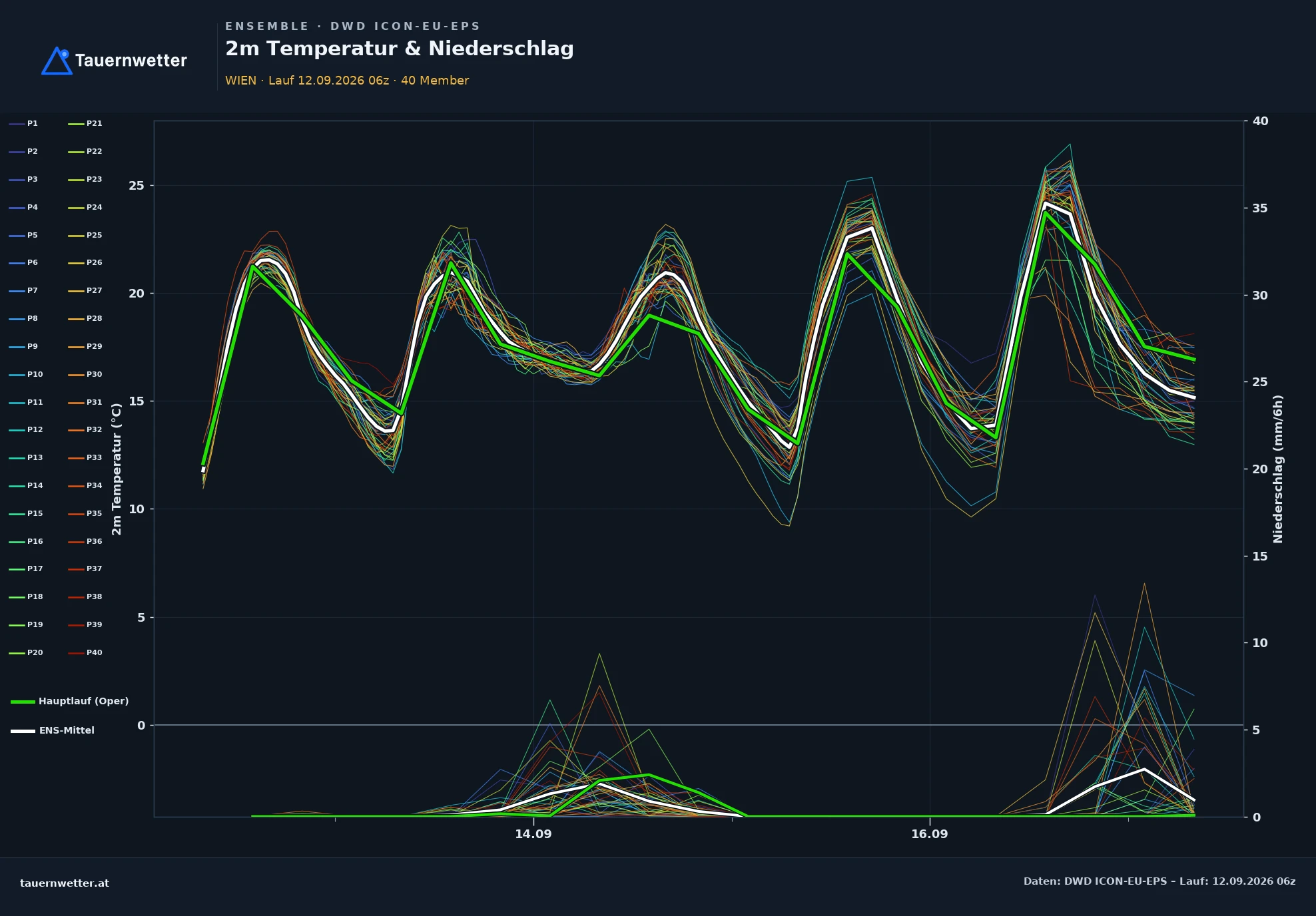Click the 25 temperature axis tick label

pyautogui.click(x=137, y=186)
